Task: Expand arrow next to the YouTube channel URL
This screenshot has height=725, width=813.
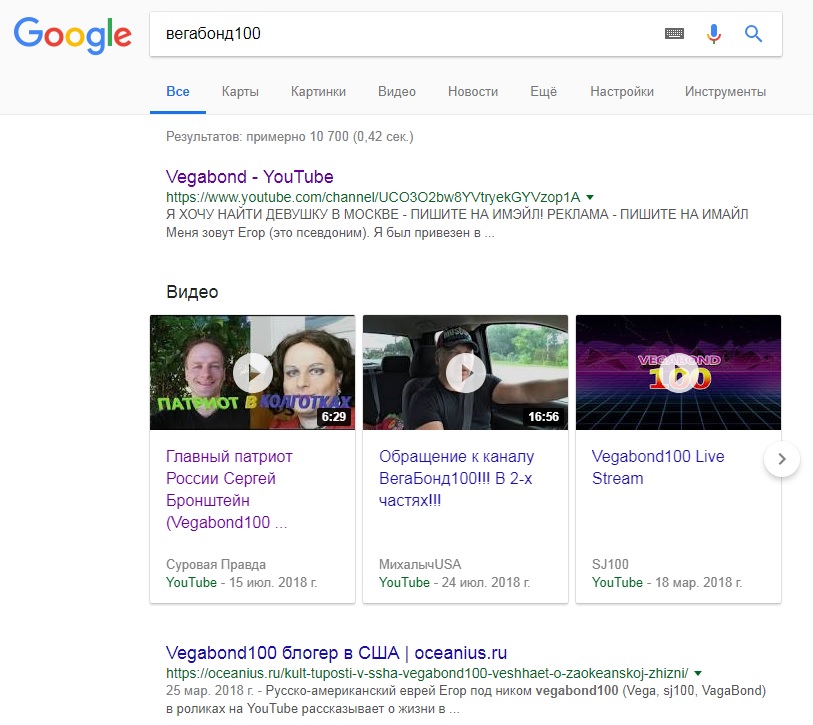Action: tap(590, 197)
